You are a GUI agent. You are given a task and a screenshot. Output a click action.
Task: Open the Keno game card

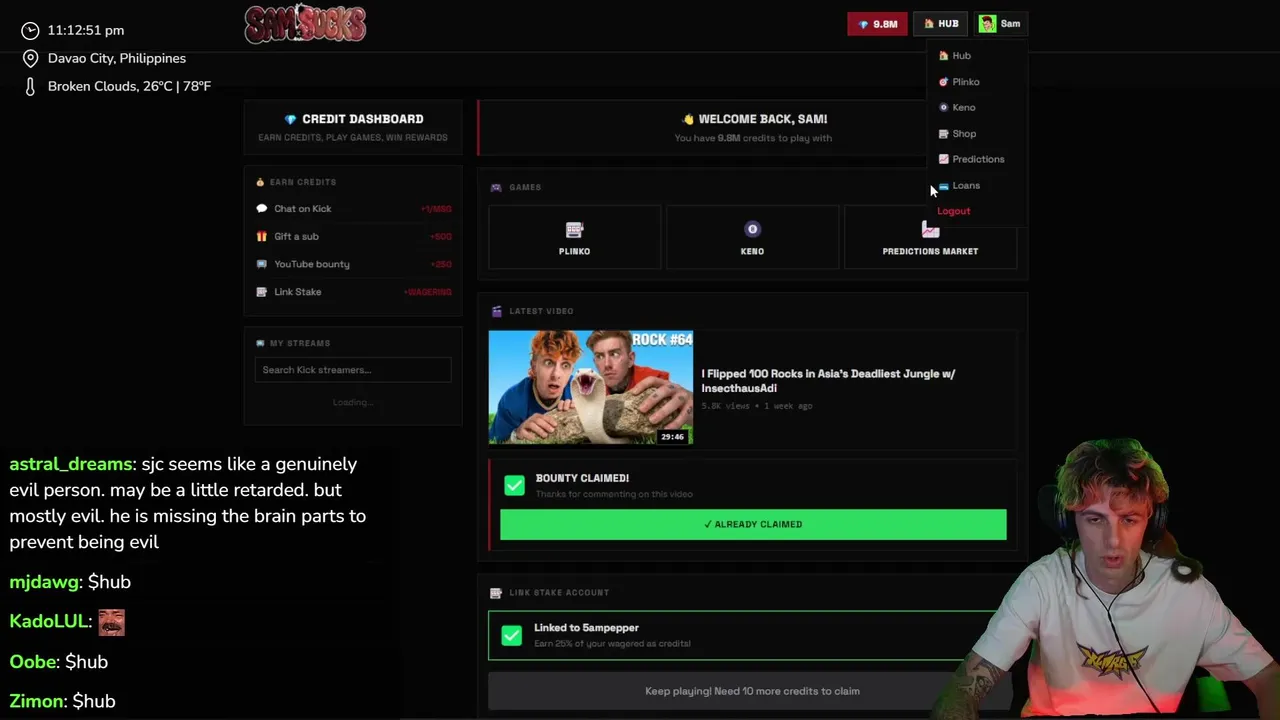click(x=752, y=237)
